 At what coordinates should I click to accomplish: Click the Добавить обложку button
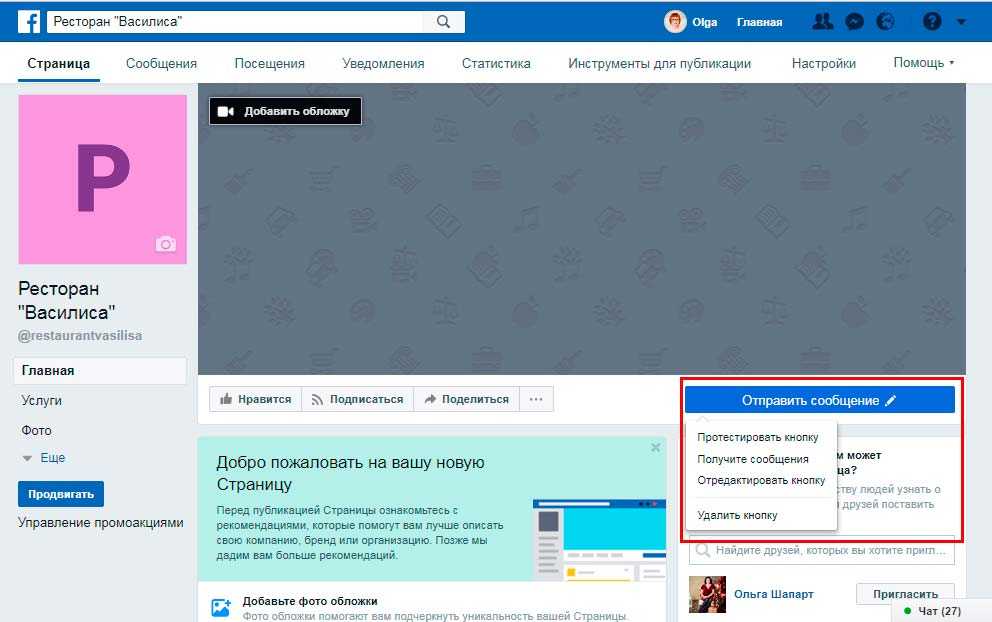coord(285,111)
